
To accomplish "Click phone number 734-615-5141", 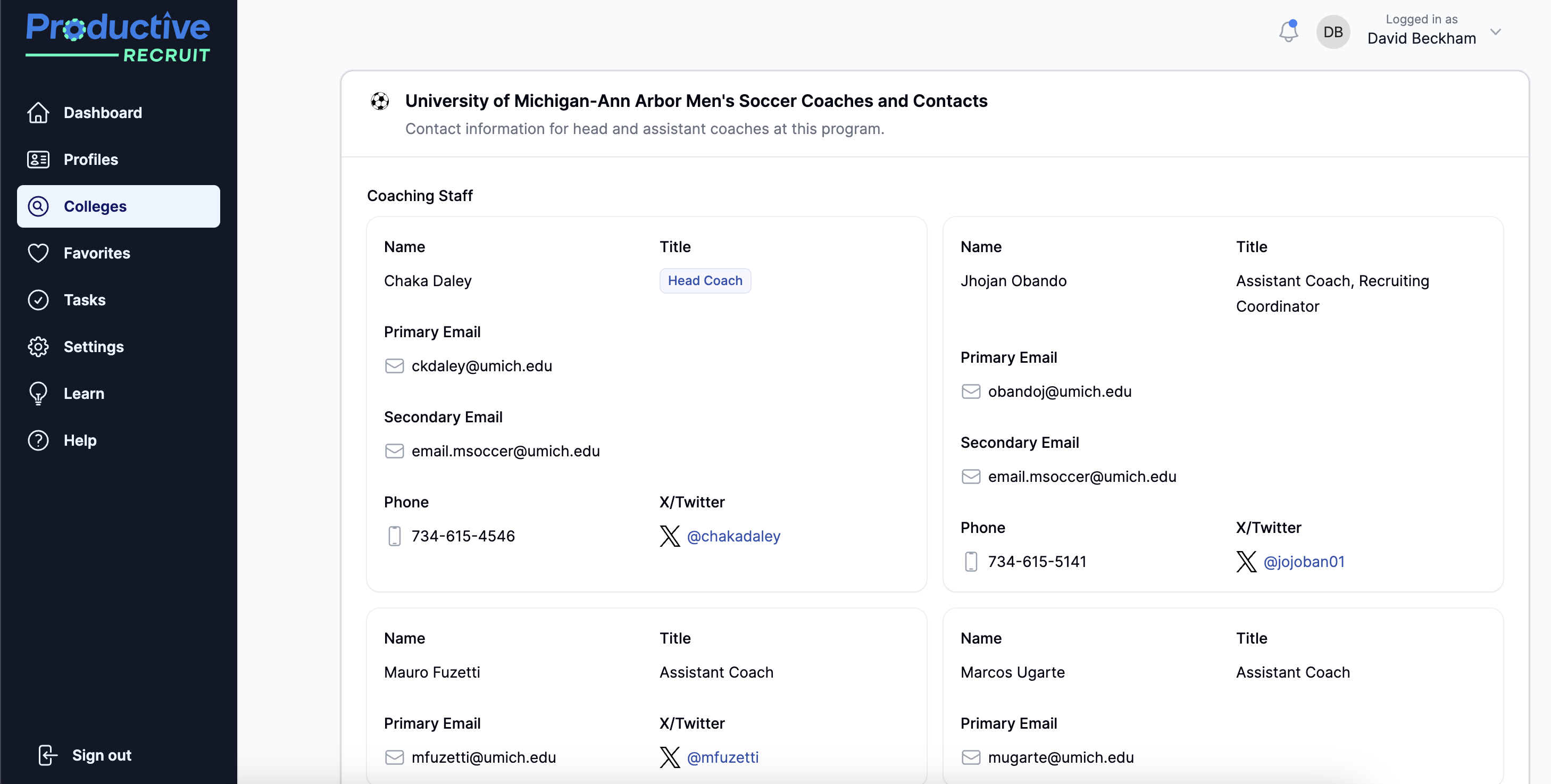I will click(x=1037, y=561).
